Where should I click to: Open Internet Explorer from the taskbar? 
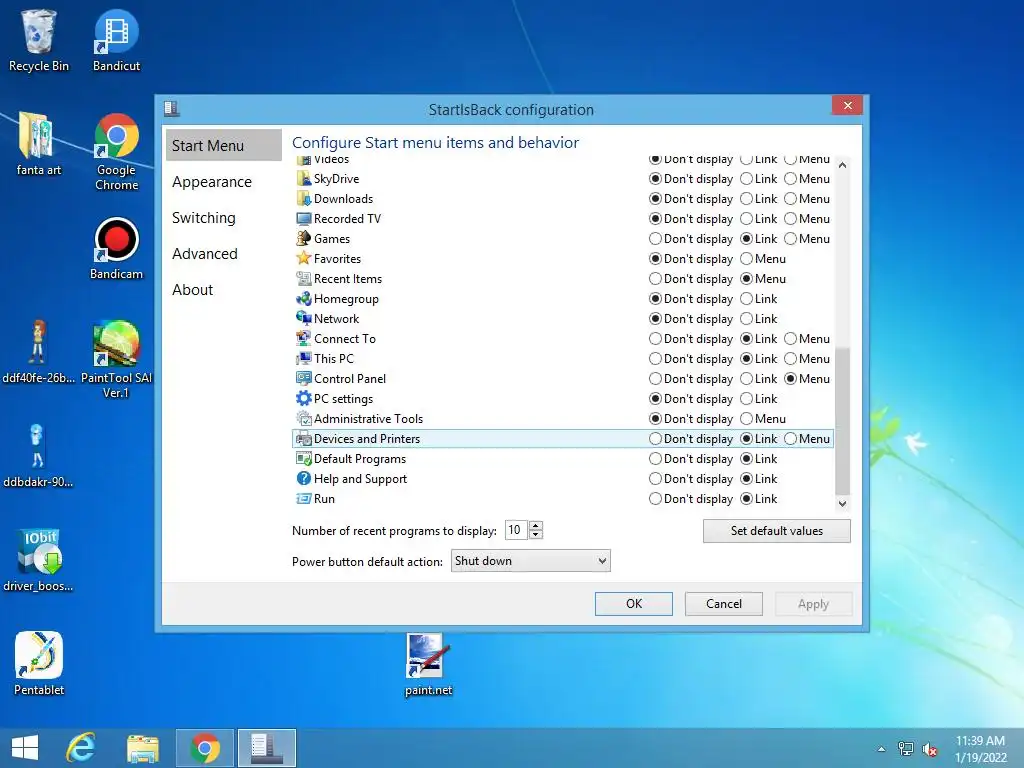pyautogui.click(x=82, y=748)
